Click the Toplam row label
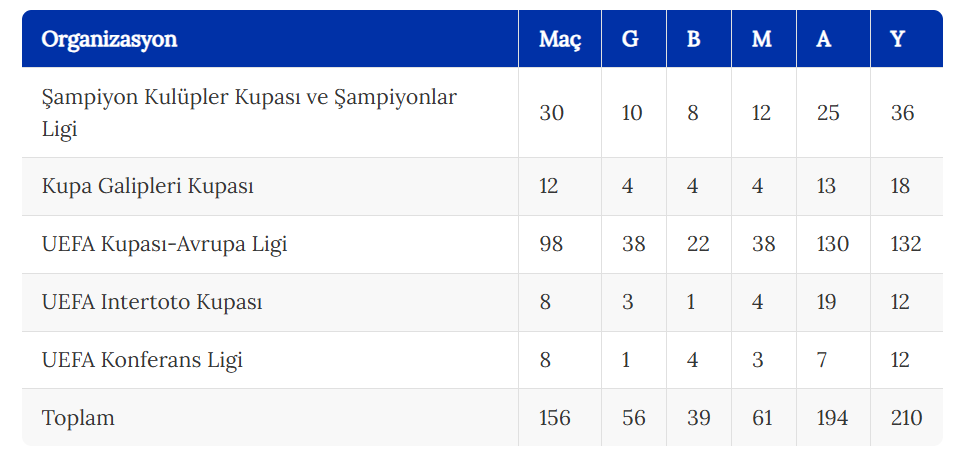This screenshot has width=958, height=453. click(x=78, y=418)
